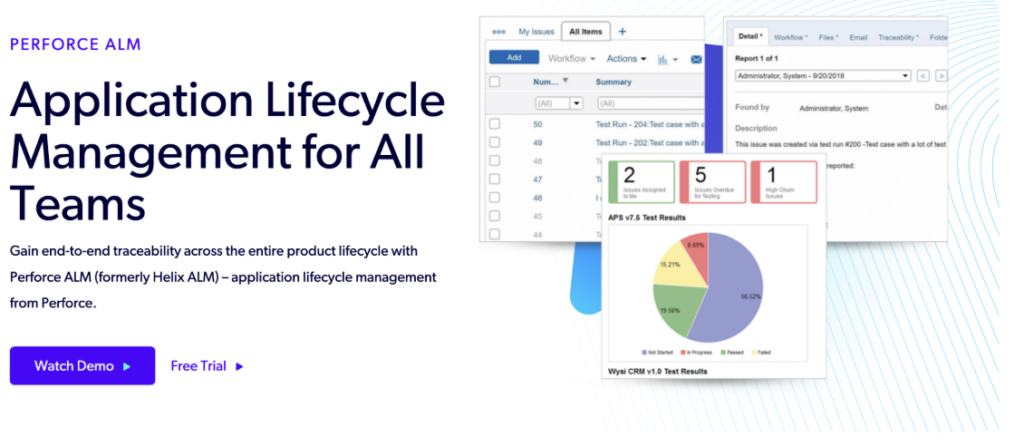Check the box for issue 50
The image size is (1024, 446).
point(494,124)
